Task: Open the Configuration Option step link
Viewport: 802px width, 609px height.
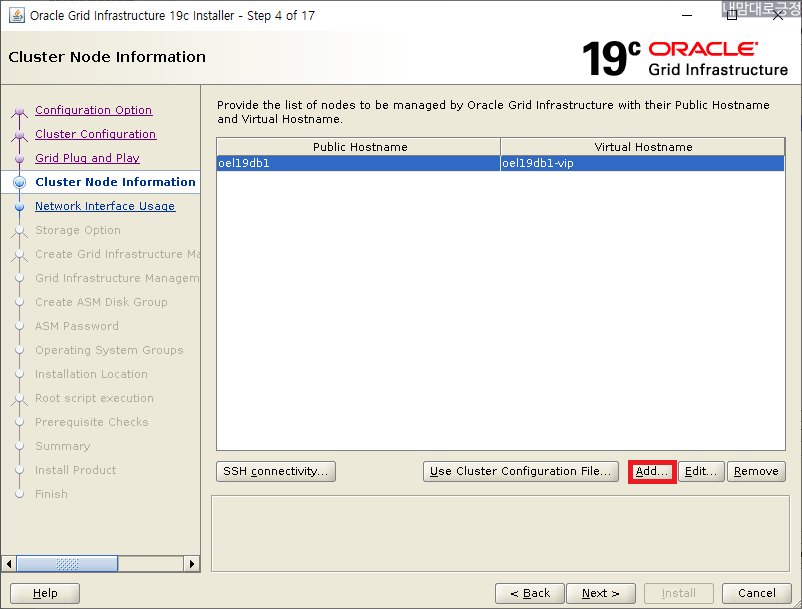Action: pyautogui.click(x=94, y=110)
